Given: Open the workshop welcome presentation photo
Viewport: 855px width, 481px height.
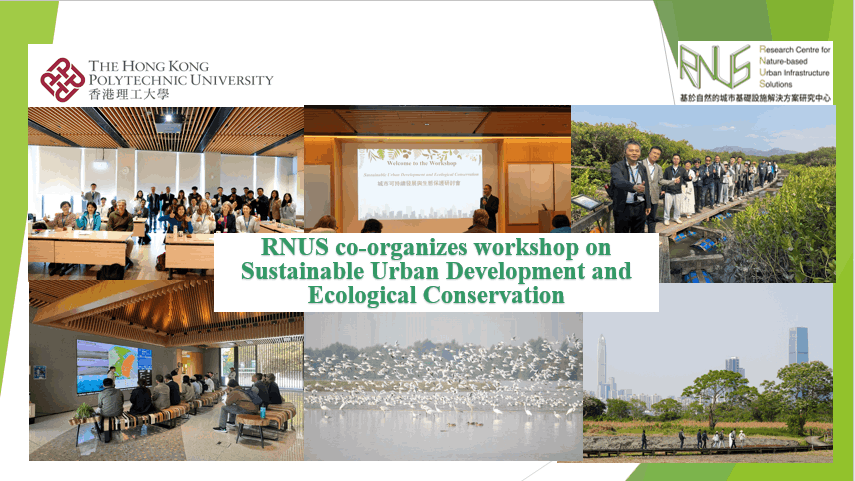Looking at the screenshot, I should click(x=437, y=169).
